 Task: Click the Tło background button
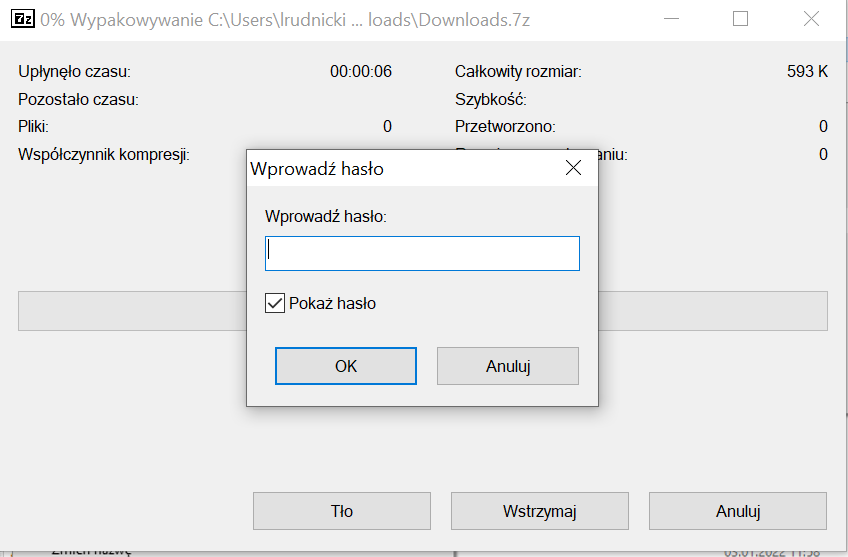click(x=342, y=511)
